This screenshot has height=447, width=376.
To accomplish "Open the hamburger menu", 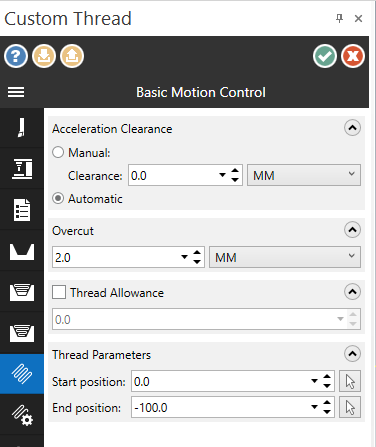I will 16,92.
